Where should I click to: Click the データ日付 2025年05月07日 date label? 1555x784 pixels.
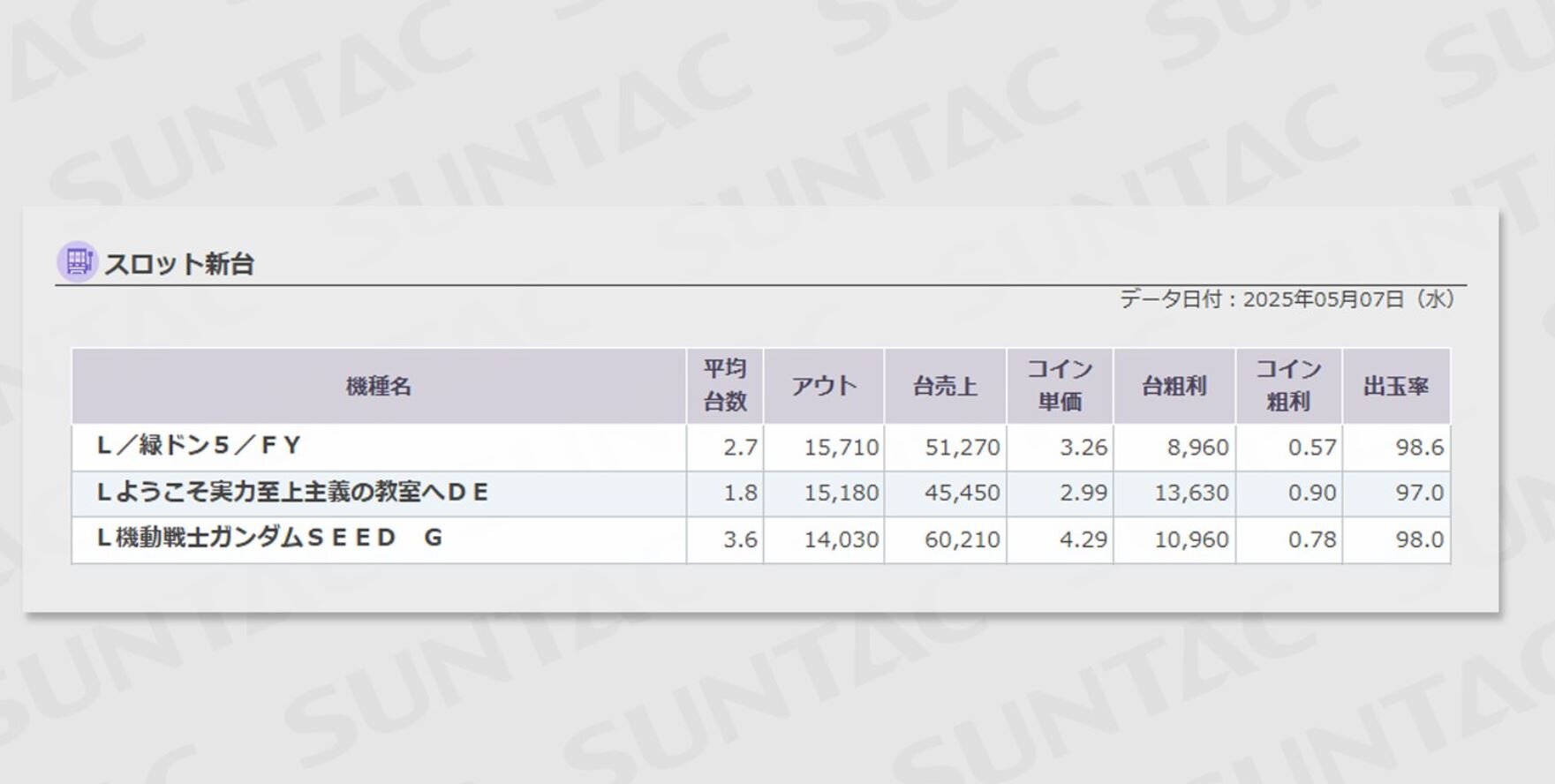[x=1287, y=299]
